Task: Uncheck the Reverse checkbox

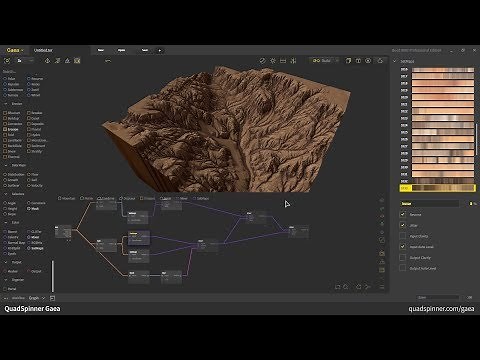Action: (403, 214)
